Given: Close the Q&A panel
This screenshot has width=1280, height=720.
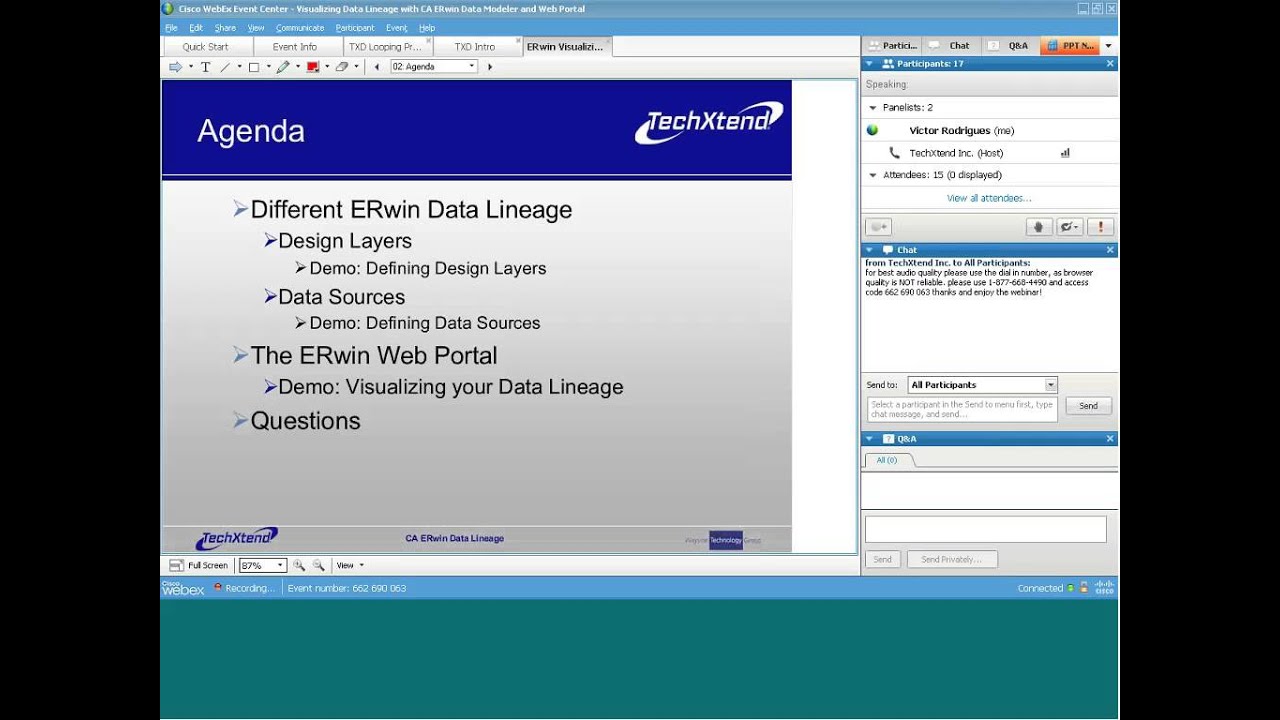Looking at the screenshot, I should [x=1110, y=439].
